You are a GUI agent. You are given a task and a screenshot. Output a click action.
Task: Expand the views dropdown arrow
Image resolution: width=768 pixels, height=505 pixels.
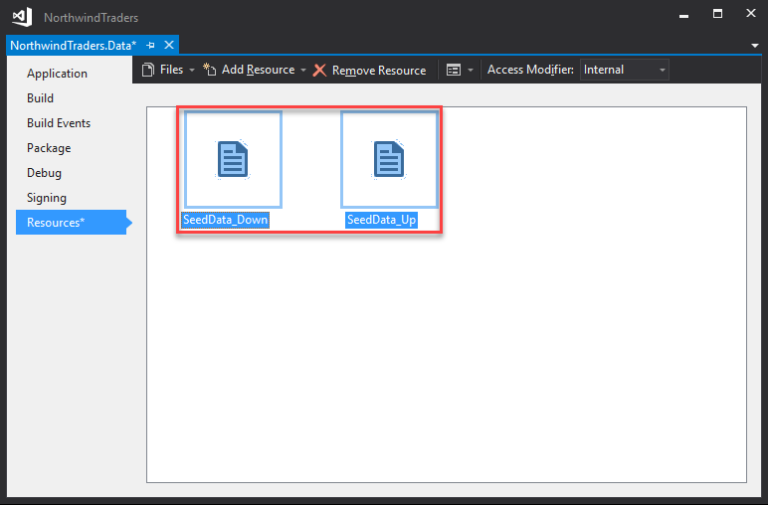(470, 70)
